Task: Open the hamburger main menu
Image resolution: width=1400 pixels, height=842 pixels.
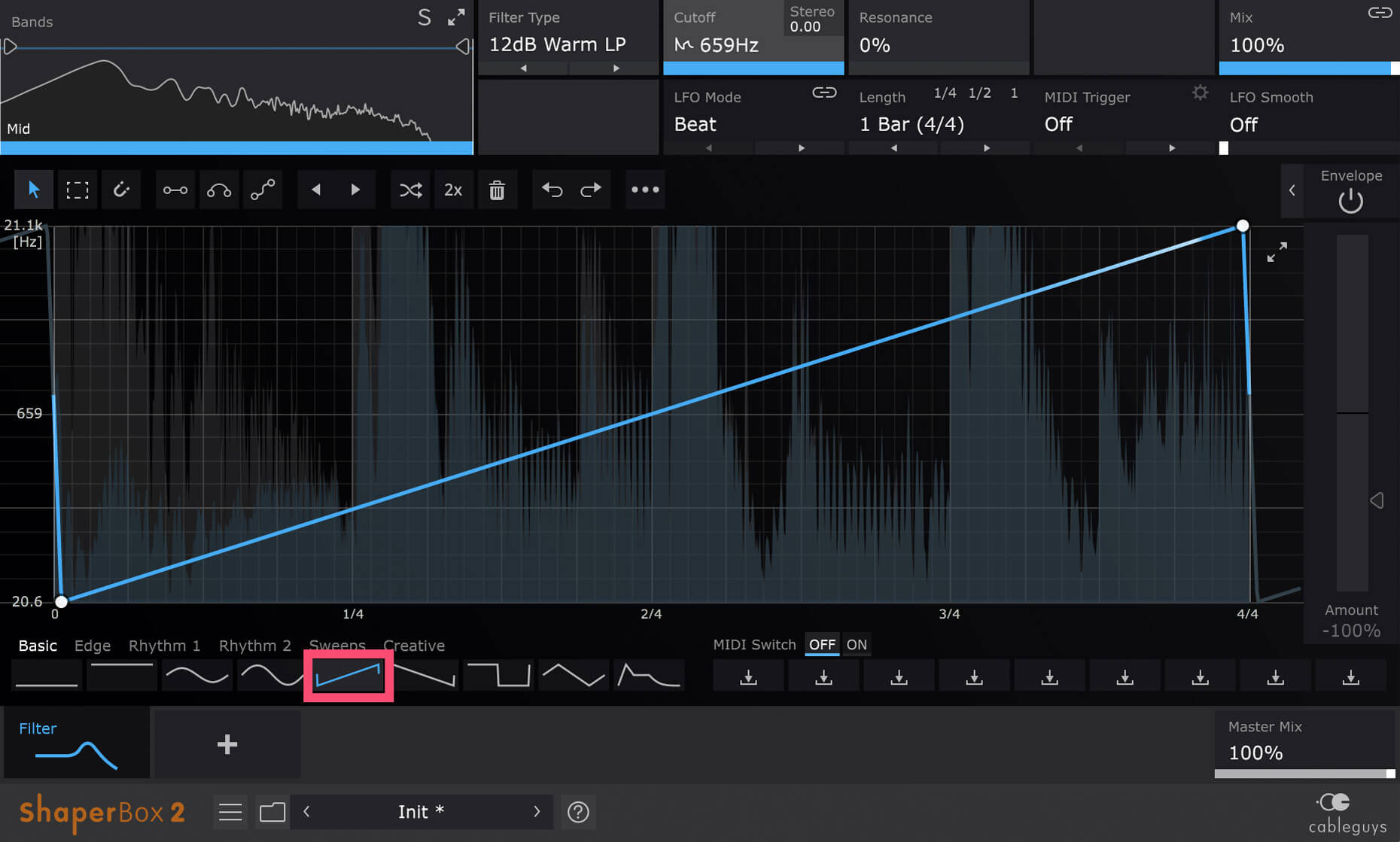Action: pos(230,813)
